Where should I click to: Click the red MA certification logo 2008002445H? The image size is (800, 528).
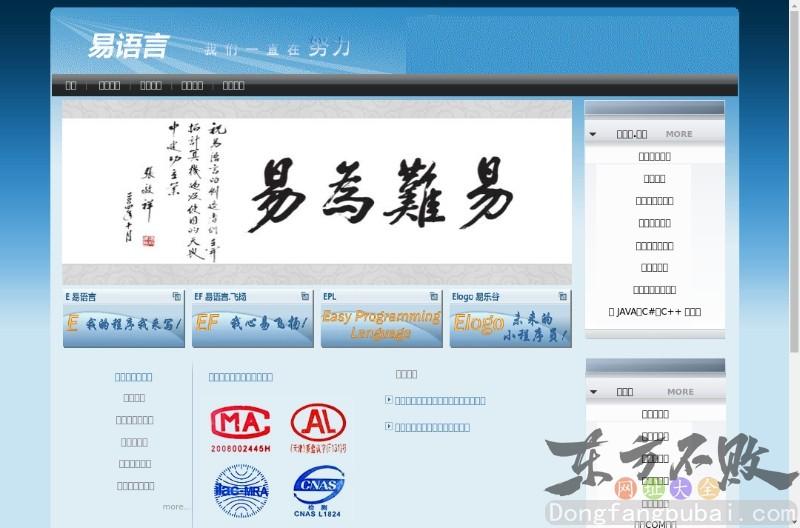(240, 429)
